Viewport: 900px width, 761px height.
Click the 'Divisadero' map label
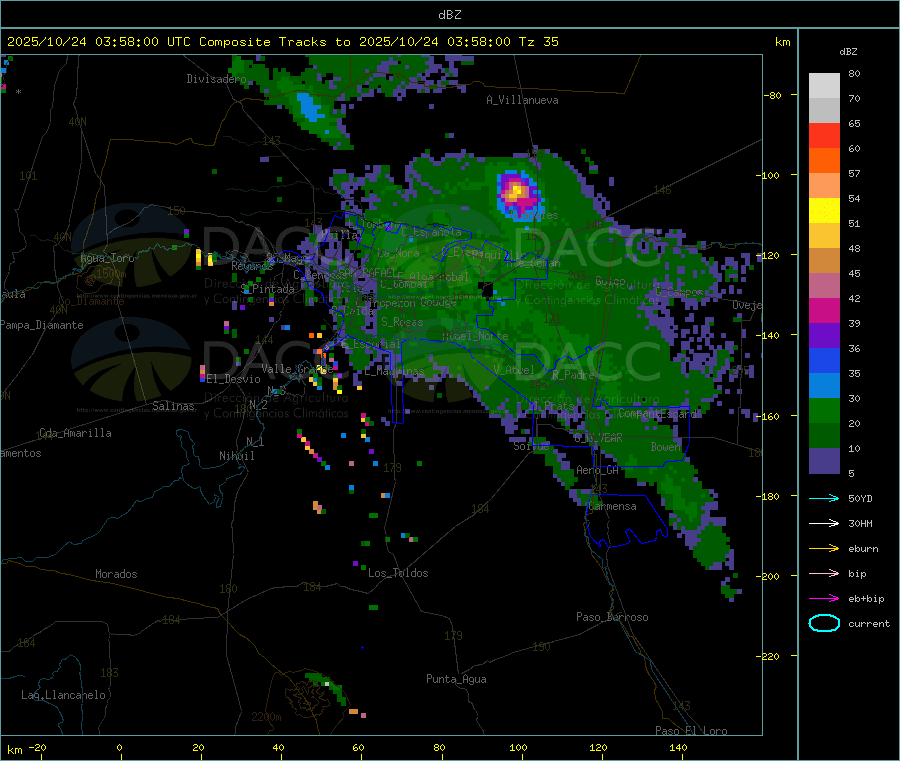216,79
